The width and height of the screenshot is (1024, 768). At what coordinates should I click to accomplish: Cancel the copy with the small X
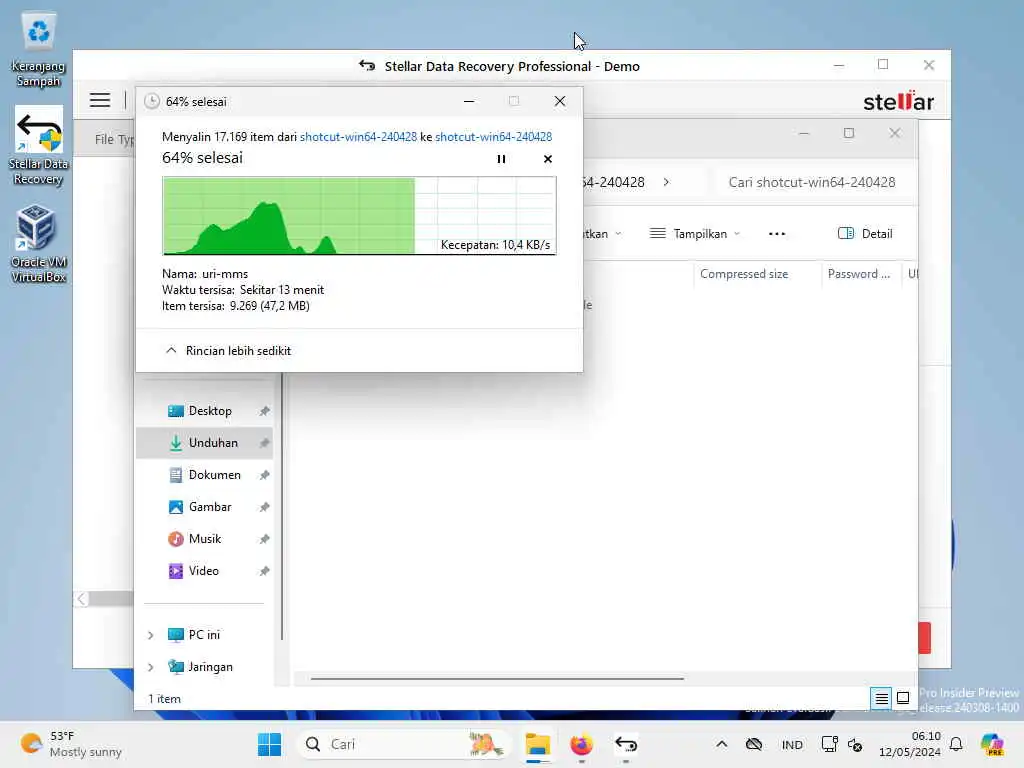(548, 159)
